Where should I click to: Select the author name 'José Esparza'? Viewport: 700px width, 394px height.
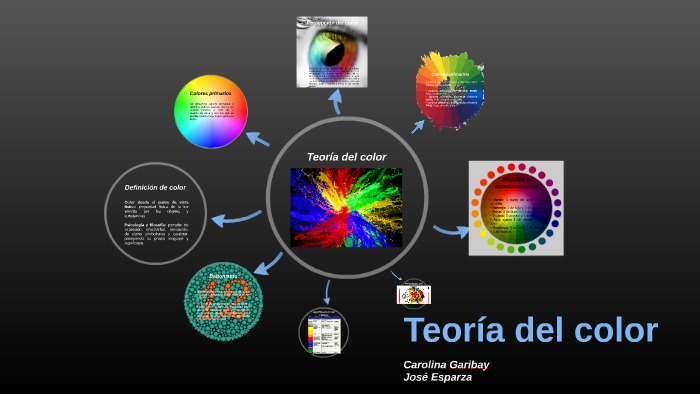coord(438,377)
